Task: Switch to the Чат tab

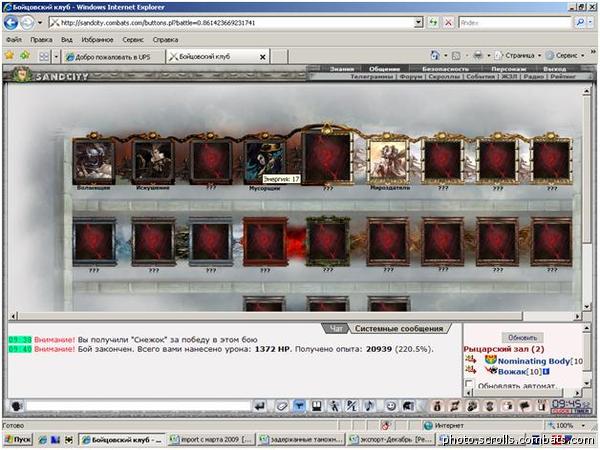Action: coord(336,328)
